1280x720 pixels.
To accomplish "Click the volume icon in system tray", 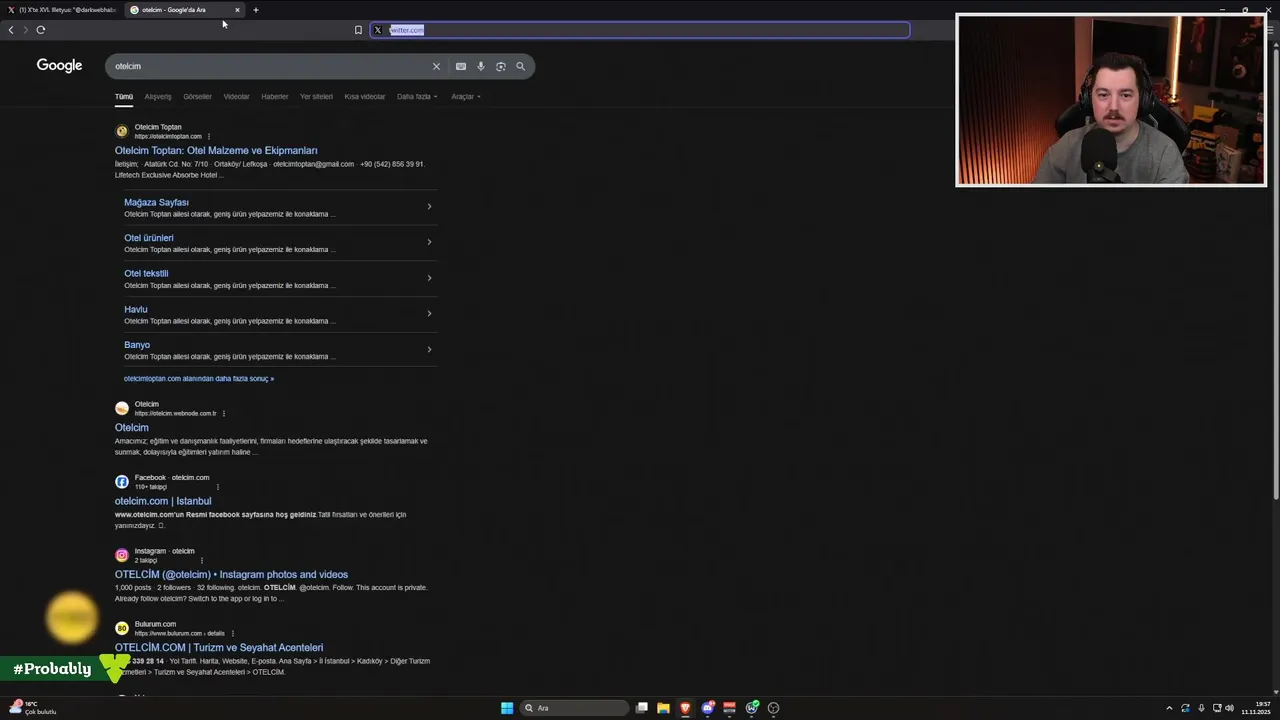I will pyautogui.click(x=1229, y=708).
